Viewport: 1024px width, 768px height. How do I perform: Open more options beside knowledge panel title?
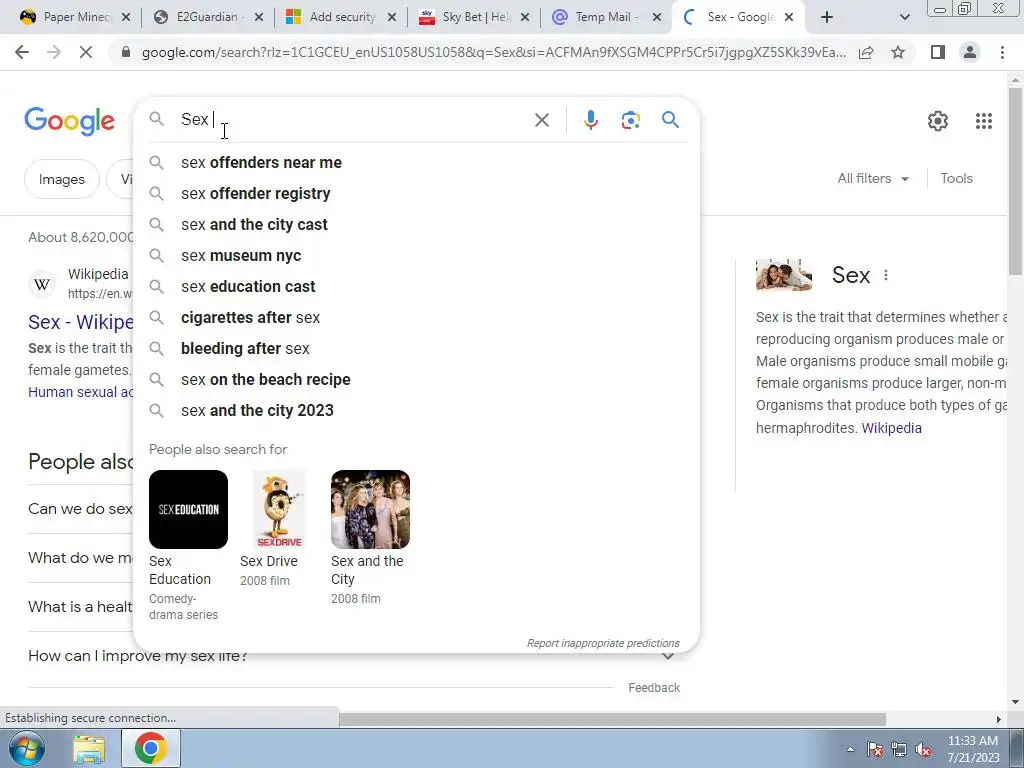coord(886,275)
